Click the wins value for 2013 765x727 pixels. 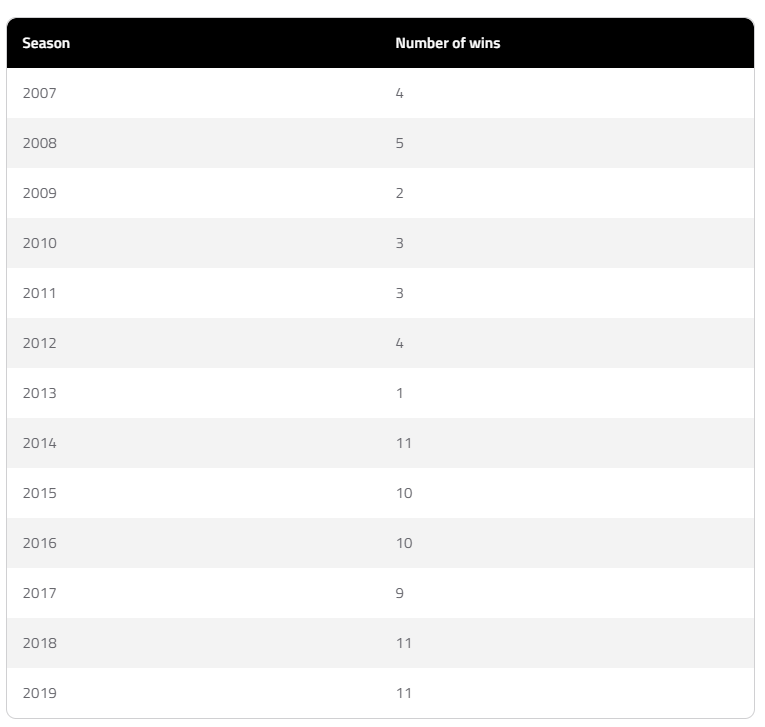pyautogui.click(x=400, y=393)
